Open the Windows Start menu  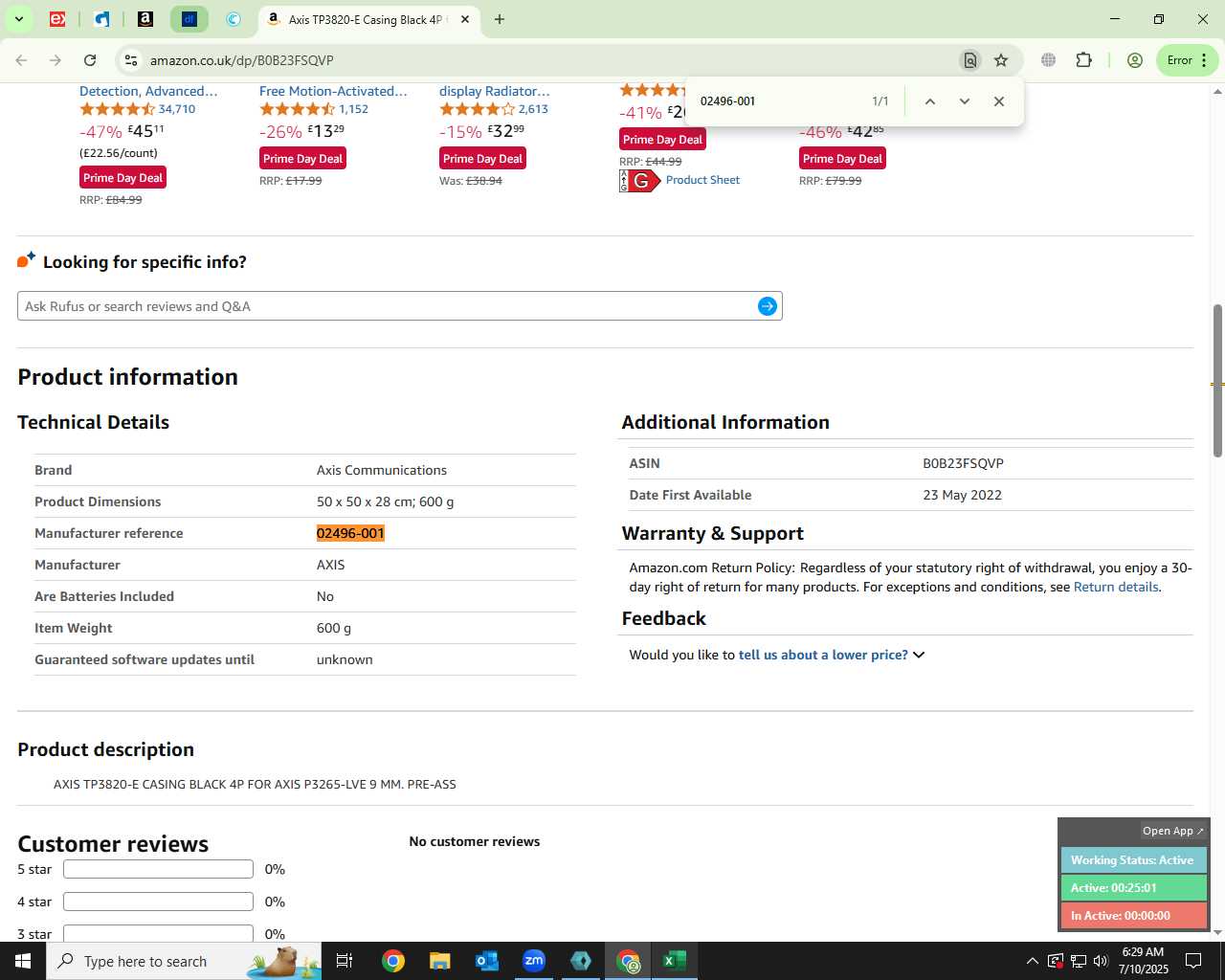point(23,961)
